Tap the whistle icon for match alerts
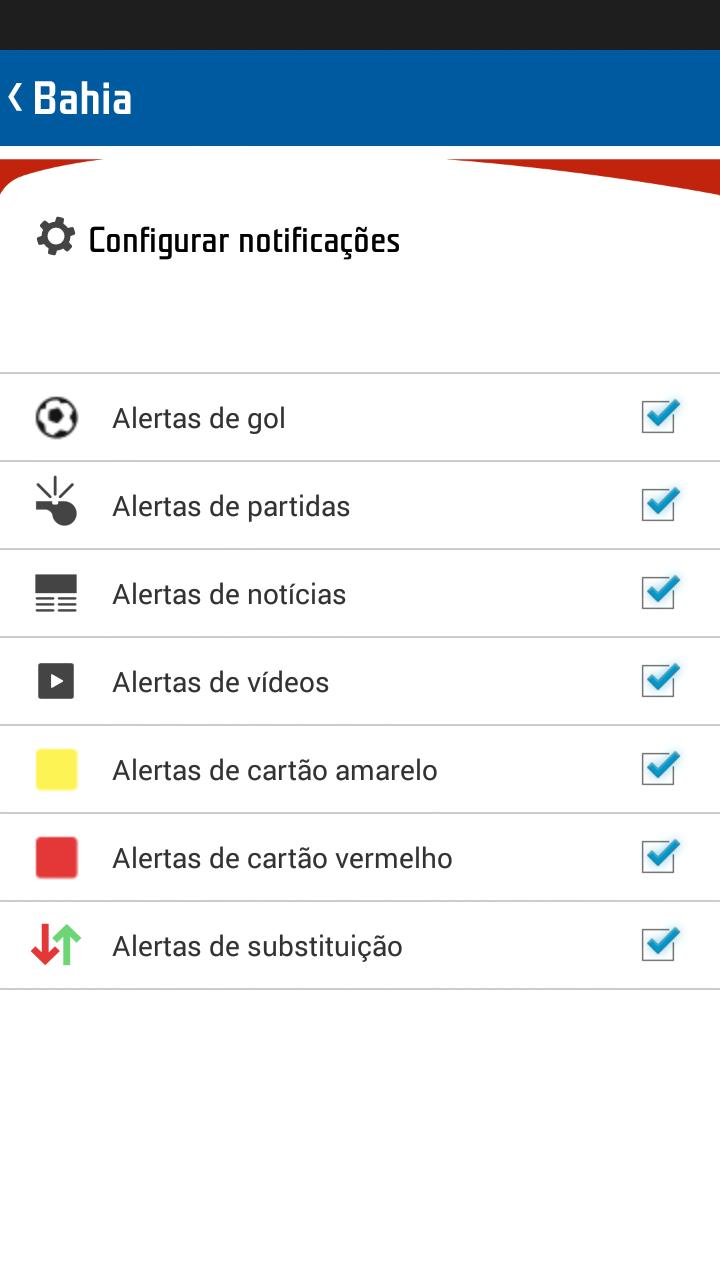 pyautogui.click(x=56, y=502)
